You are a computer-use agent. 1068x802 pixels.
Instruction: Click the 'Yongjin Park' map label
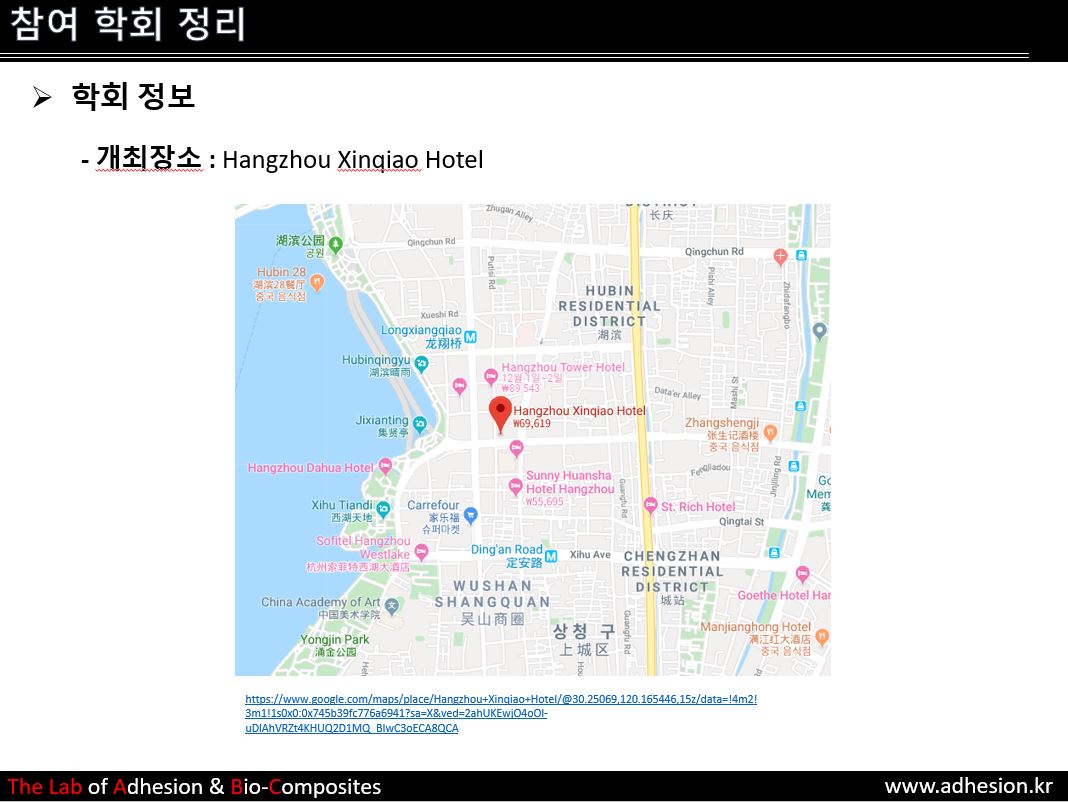coord(334,639)
